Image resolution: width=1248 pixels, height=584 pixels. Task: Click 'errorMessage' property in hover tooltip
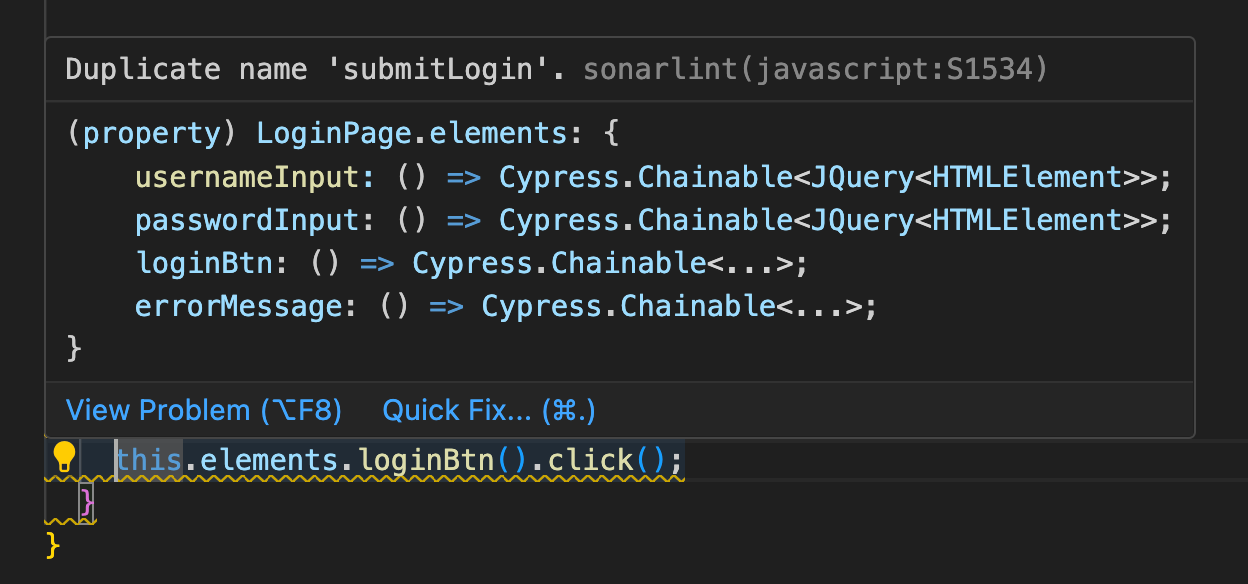238,306
